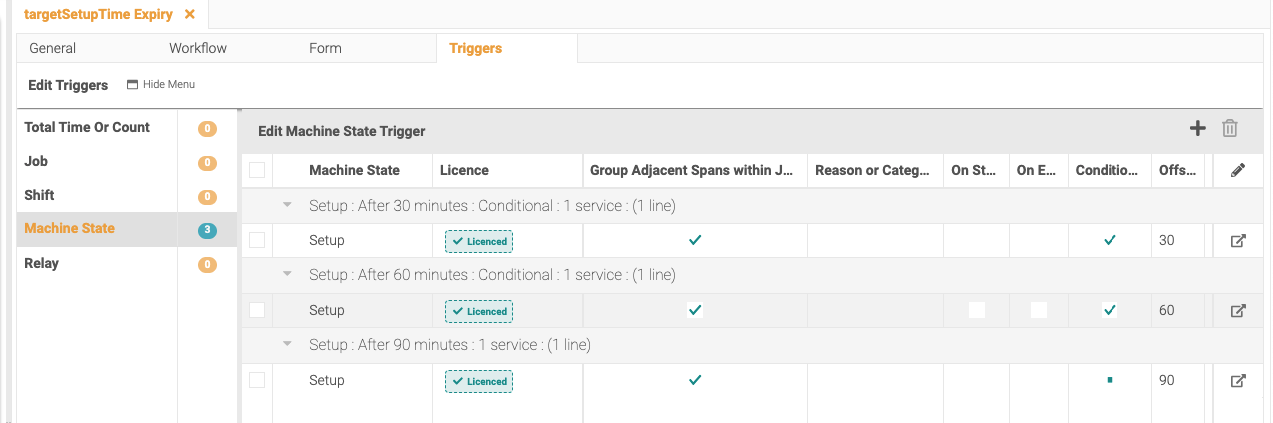Select the checkbox for the 60 offset row
This screenshot has height=423, width=1273.
coord(257,310)
